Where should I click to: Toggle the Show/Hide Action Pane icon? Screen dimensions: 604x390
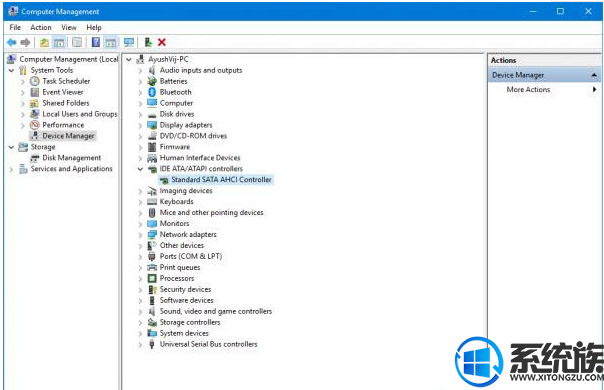(111, 42)
